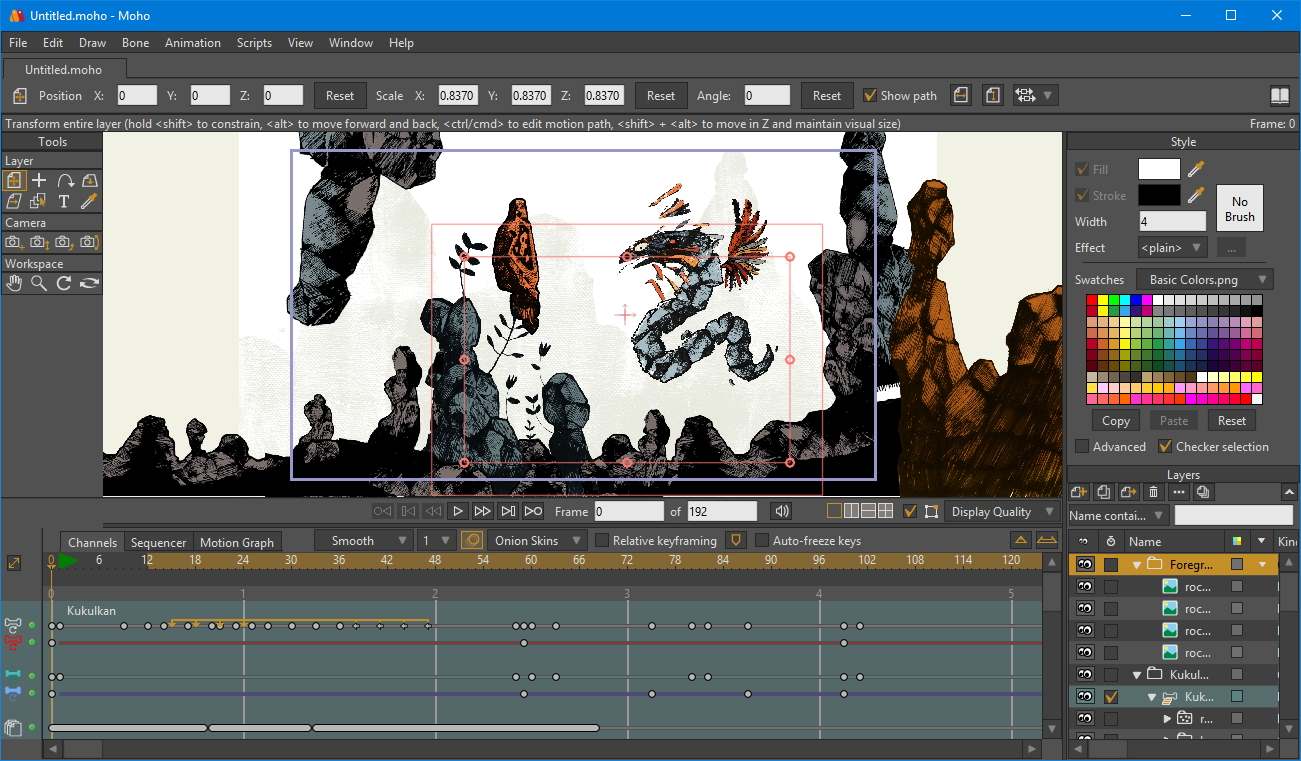Viewport: 1301px width, 761px height.
Task: Toggle the Show path checkbox
Action: [870, 96]
